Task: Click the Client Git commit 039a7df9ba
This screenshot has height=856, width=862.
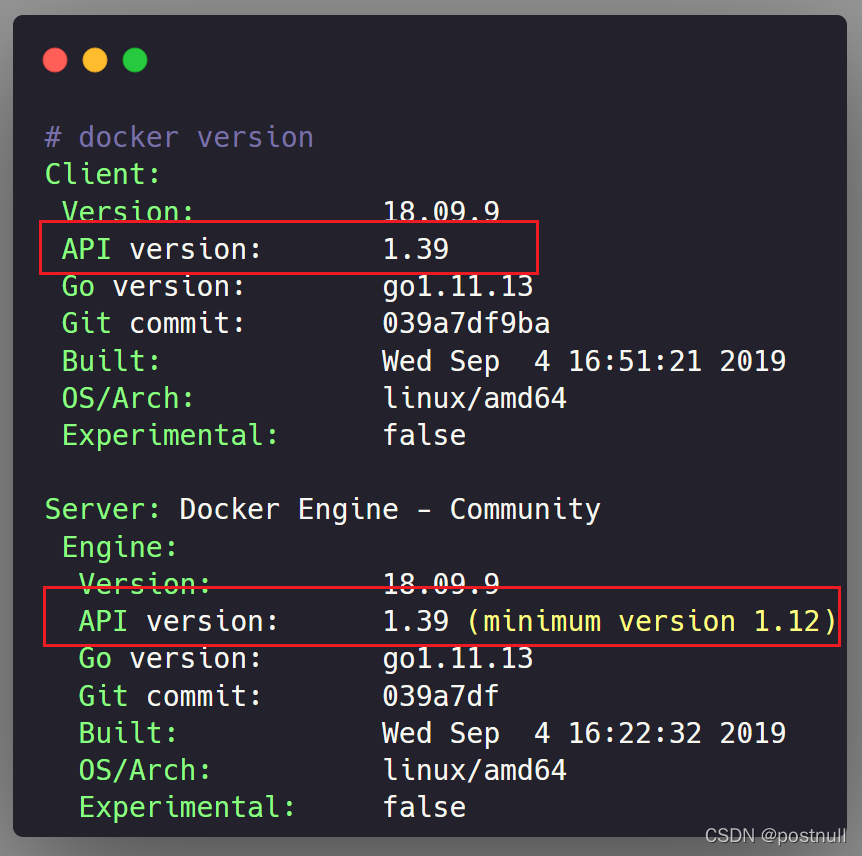Action: (x=466, y=324)
